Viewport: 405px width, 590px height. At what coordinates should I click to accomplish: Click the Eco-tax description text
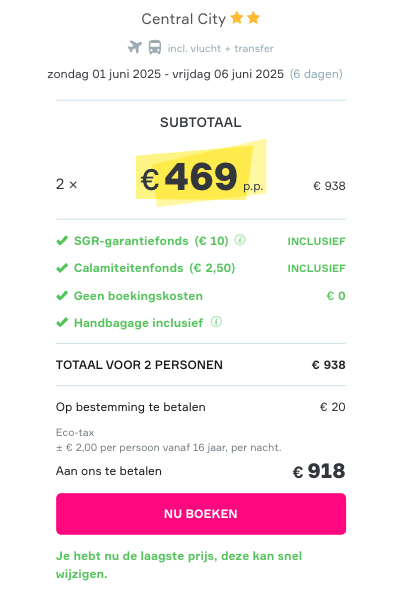[169, 440]
